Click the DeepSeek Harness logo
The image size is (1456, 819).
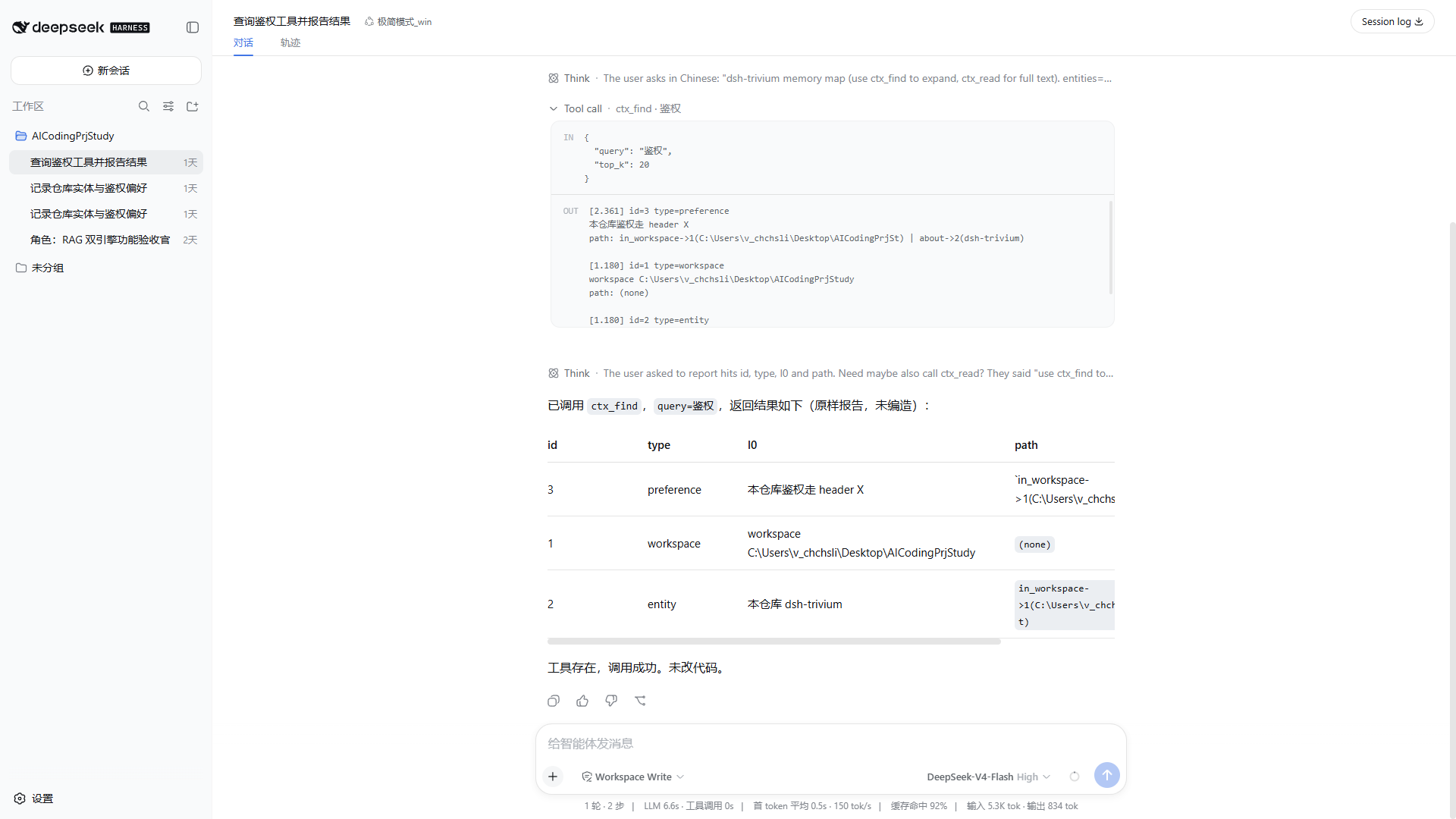[81, 27]
